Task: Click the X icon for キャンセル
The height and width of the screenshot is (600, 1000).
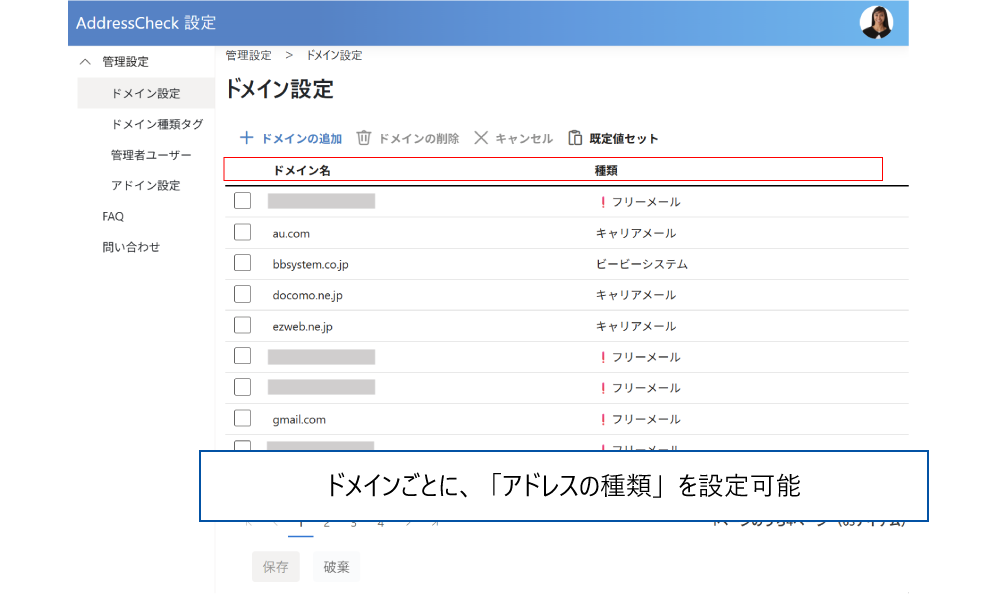Action: click(x=481, y=138)
